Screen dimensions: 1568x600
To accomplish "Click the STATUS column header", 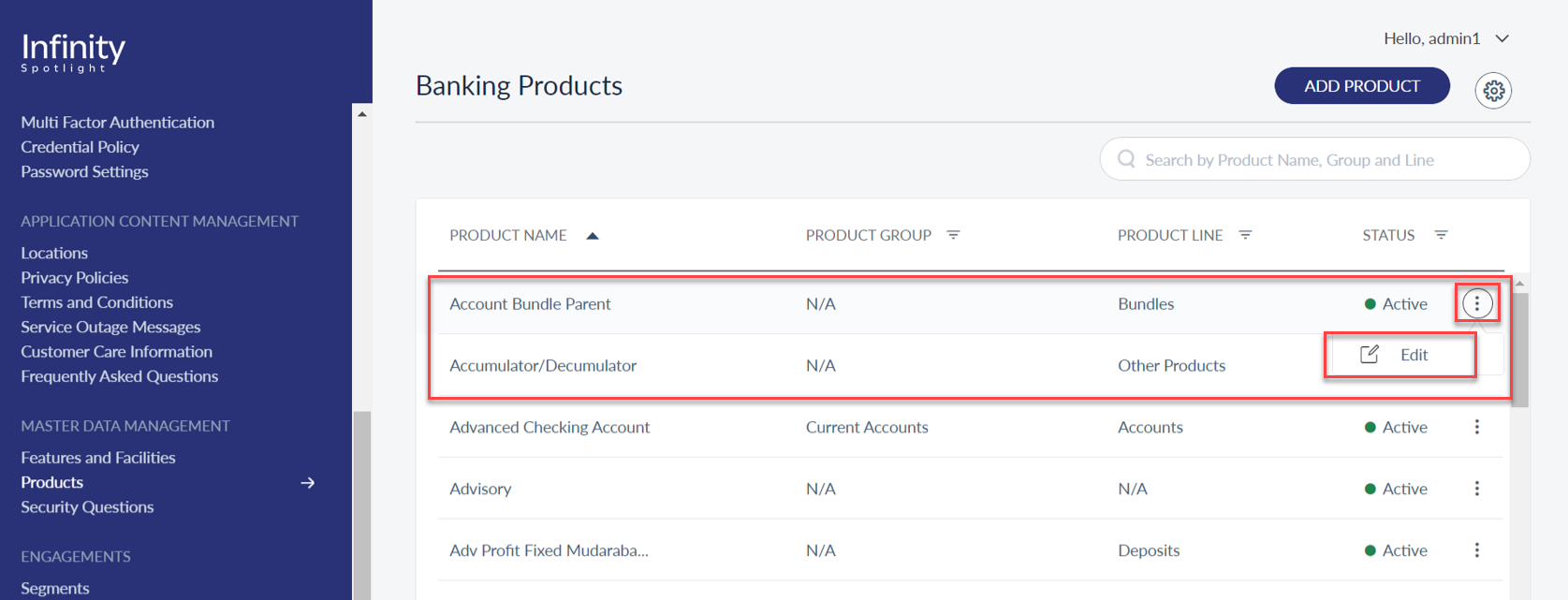I will point(1388,235).
